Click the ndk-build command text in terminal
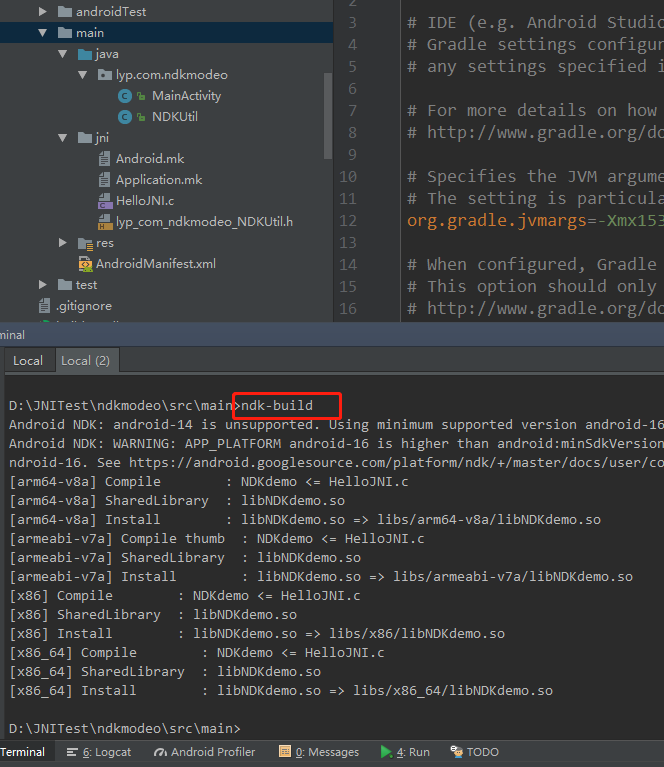Screen dimensions: 664x767 277,406
